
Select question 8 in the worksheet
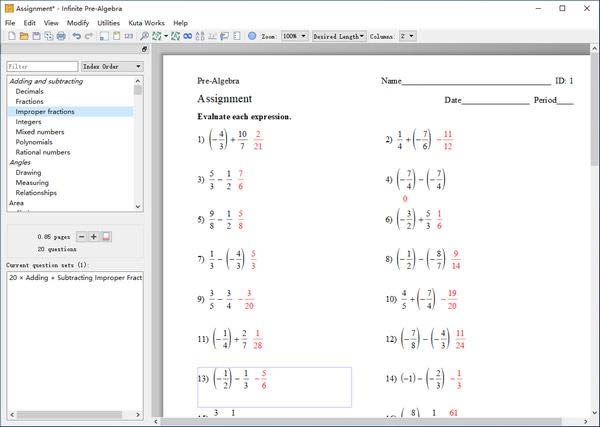423,259
